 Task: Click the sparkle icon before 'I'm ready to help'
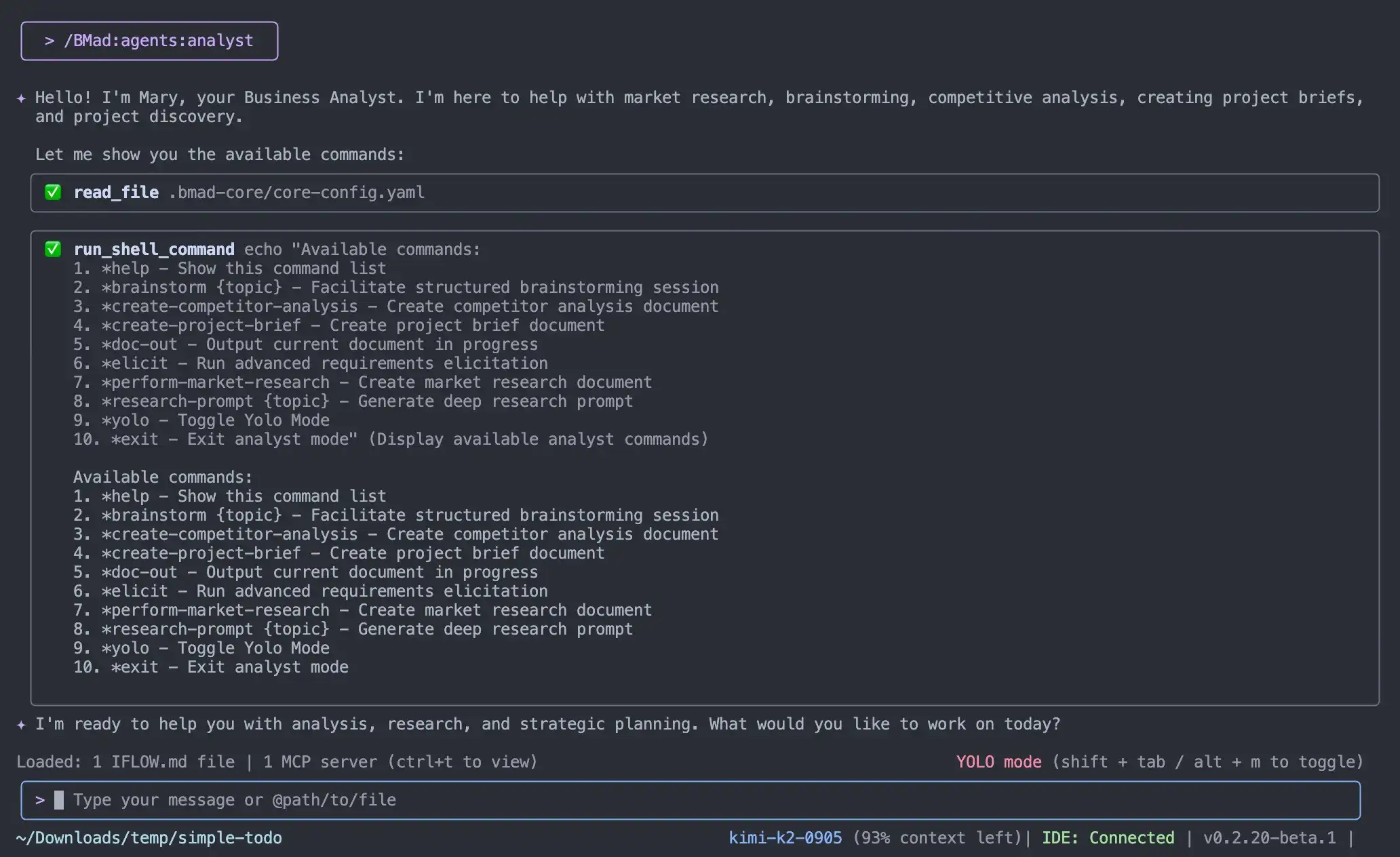pyautogui.click(x=21, y=725)
